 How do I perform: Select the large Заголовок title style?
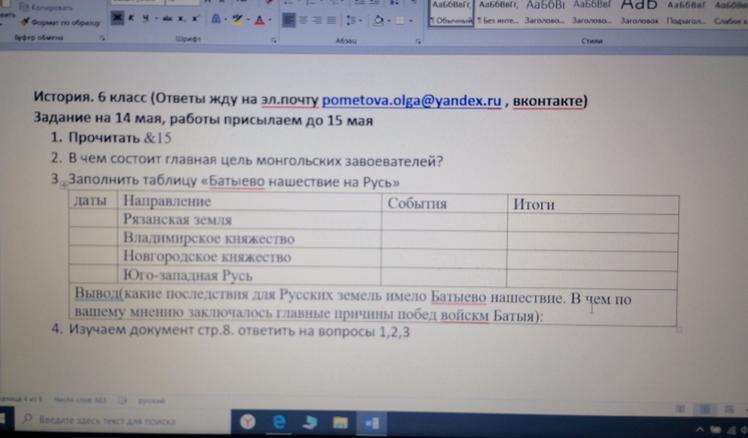pyautogui.click(x=639, y=13)
